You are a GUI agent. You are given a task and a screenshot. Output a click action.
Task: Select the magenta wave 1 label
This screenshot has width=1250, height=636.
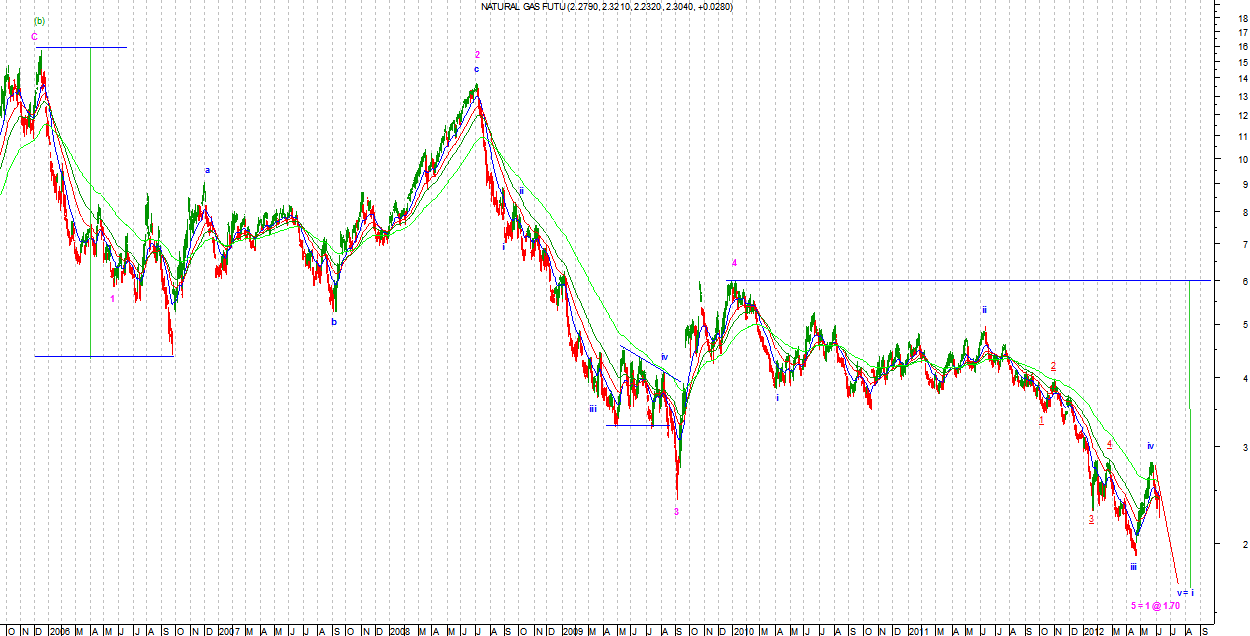pyautogui.click(x=113, y=298)
